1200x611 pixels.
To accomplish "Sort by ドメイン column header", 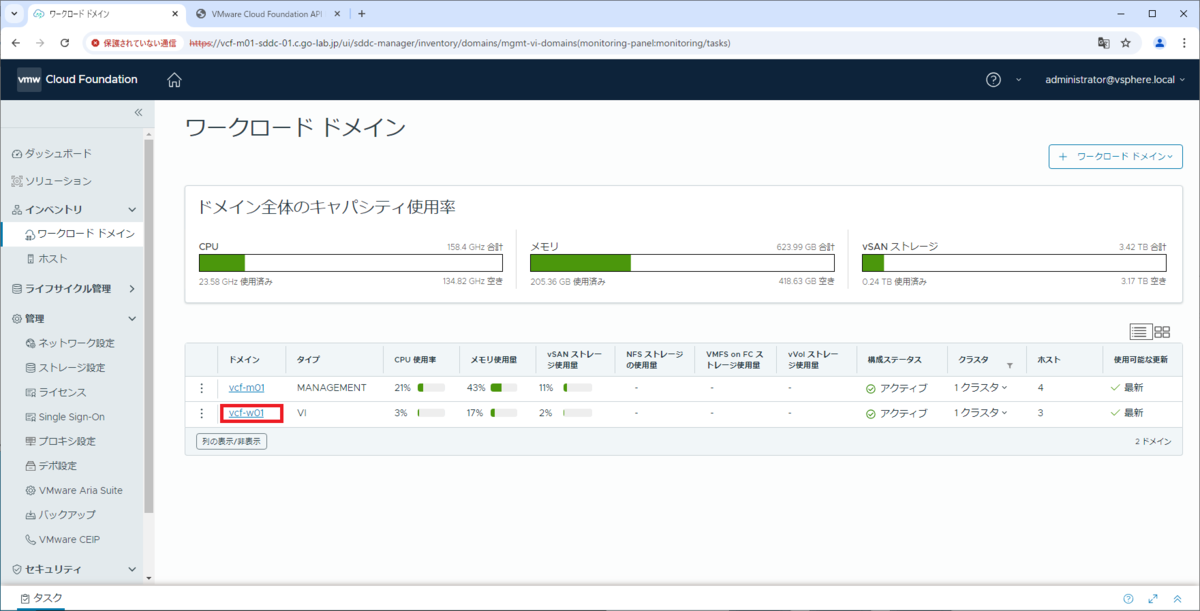I will coord(243,359).
